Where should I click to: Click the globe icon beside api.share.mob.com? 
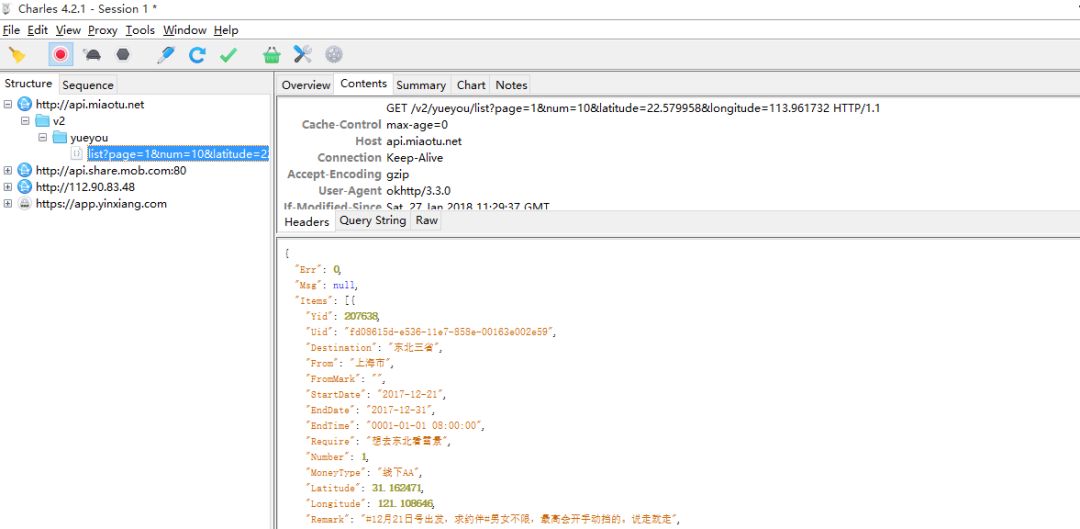[x=25, y=170]
